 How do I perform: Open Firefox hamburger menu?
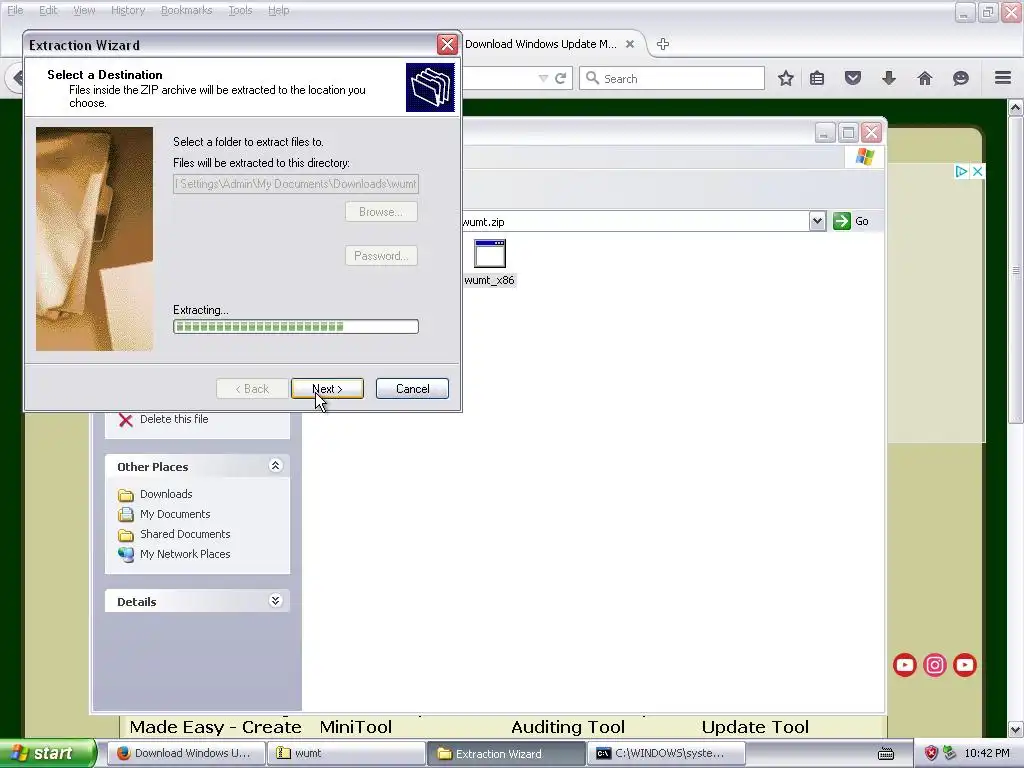pos(1003,78)
